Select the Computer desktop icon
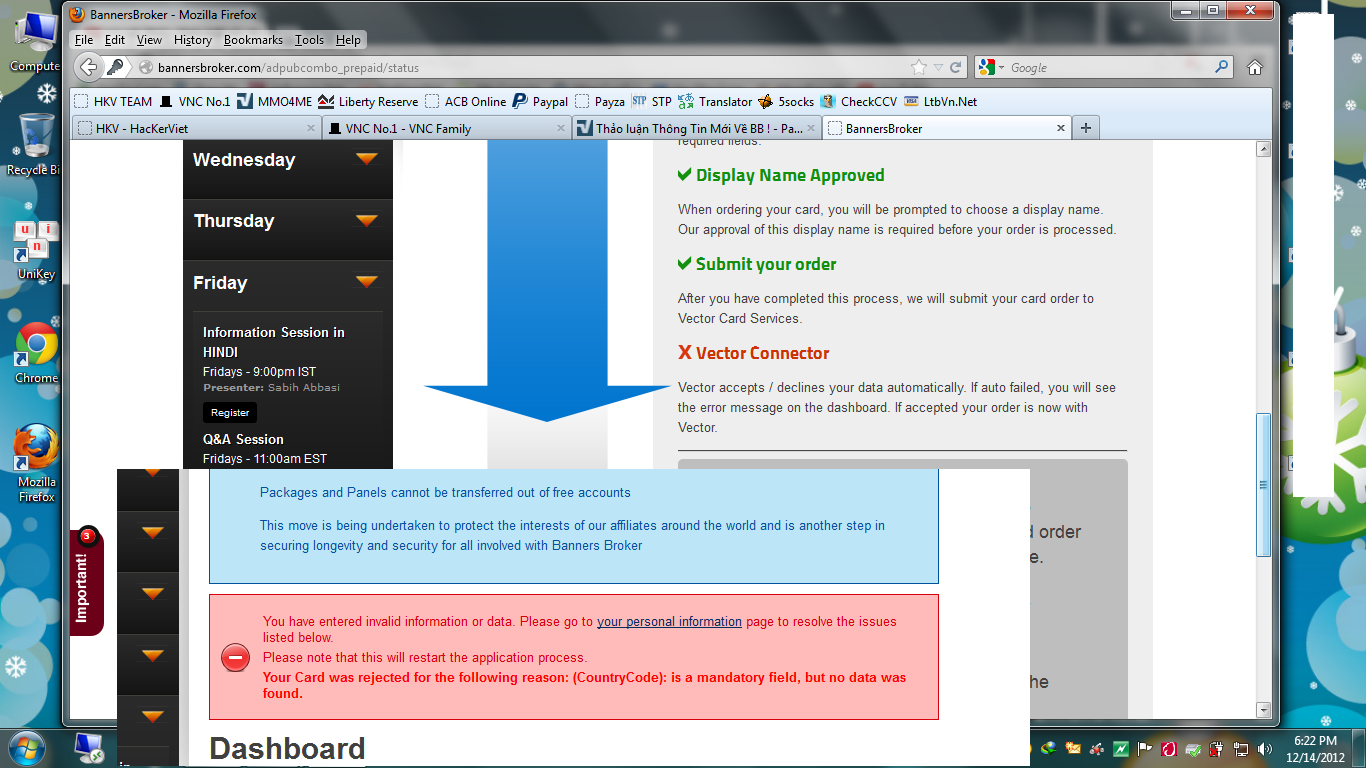This screenshot has width=1366, height=768. pos(34,44)
